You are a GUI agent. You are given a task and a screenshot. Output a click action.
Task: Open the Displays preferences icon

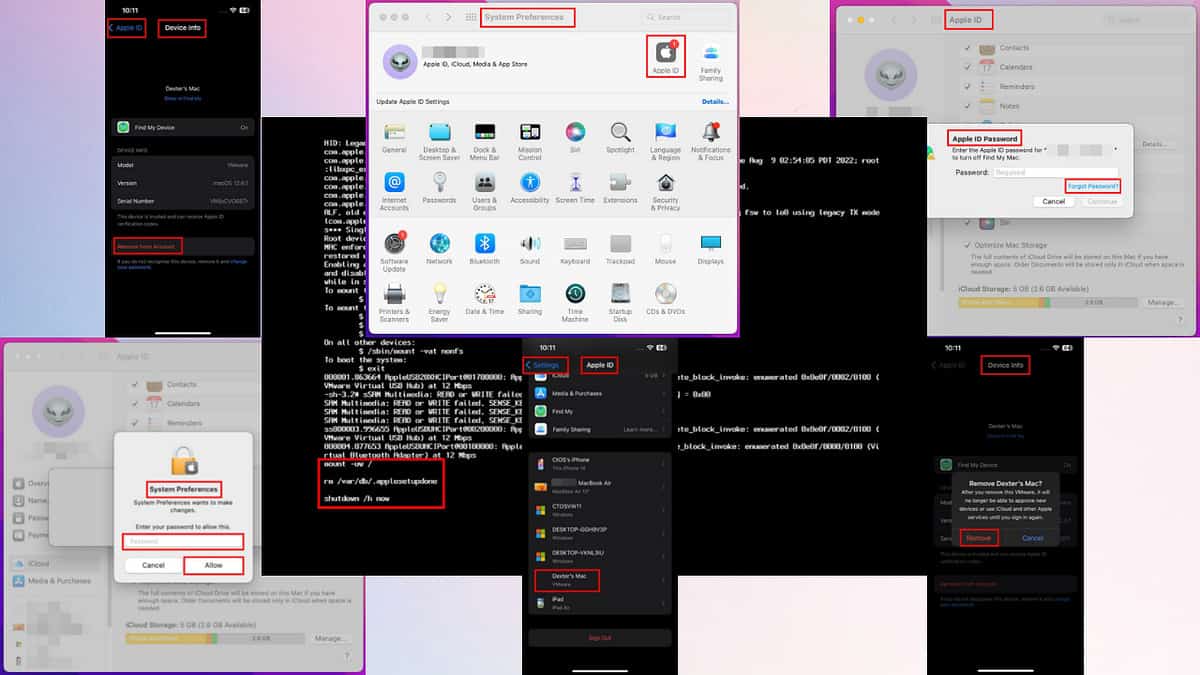pos(711,248)
